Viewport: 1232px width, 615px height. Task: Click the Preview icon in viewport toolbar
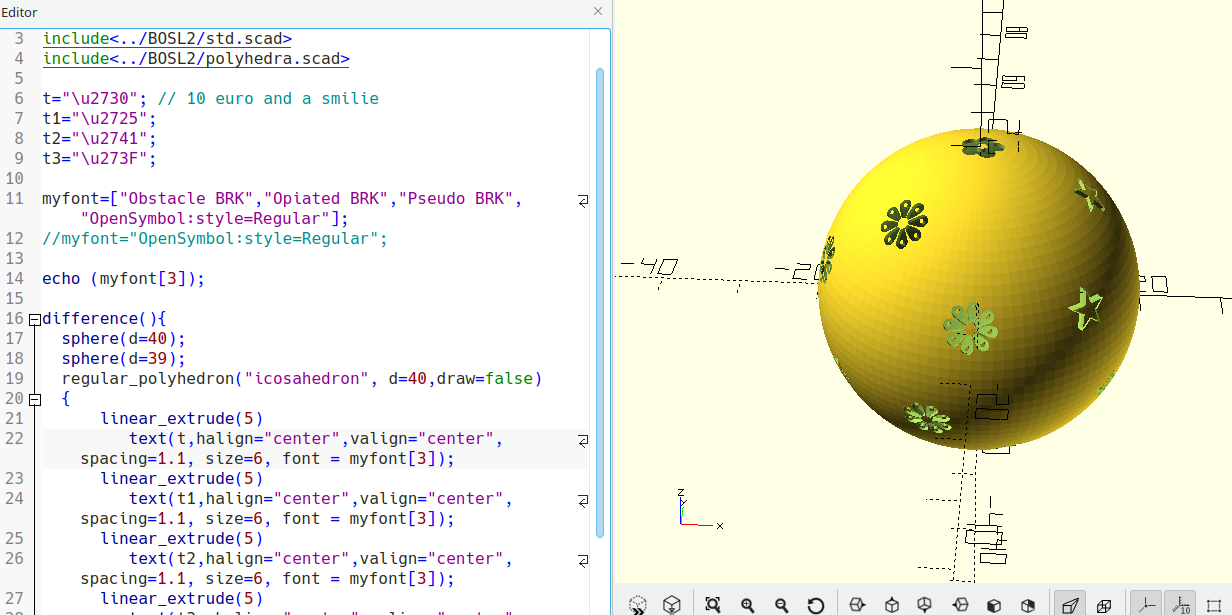pos(638,605)
